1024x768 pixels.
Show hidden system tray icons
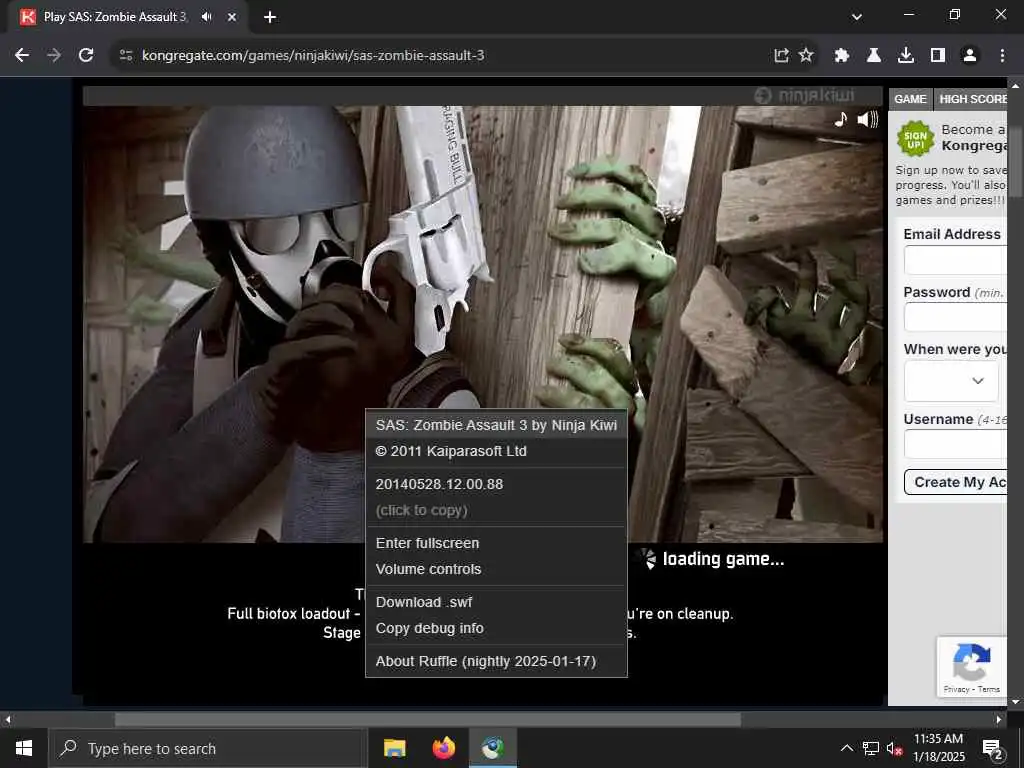click(x=846, y=748)
